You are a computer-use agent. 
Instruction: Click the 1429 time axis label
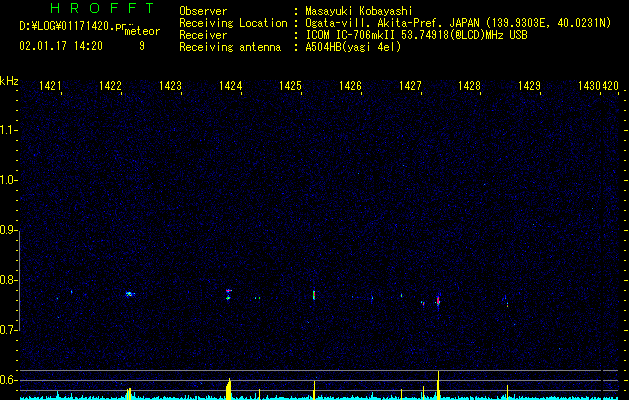coord(530,86)
